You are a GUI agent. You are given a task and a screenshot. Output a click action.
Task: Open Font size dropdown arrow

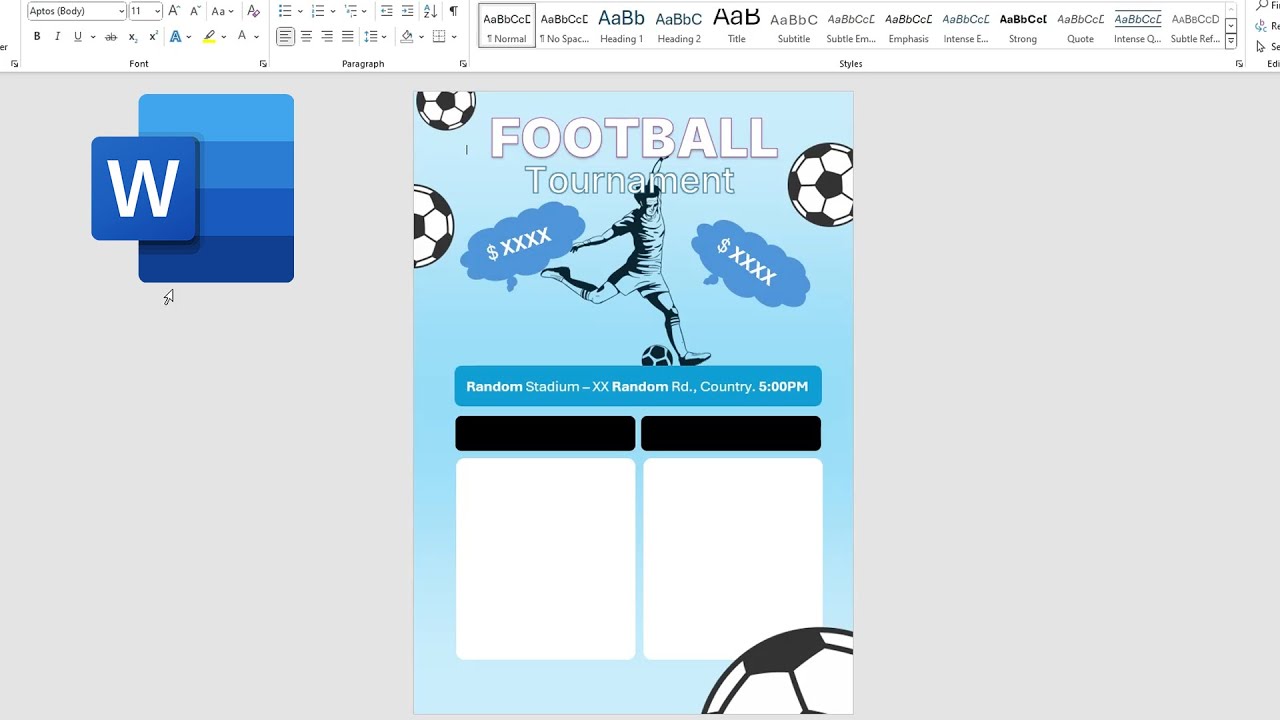[x=157, y=11]
